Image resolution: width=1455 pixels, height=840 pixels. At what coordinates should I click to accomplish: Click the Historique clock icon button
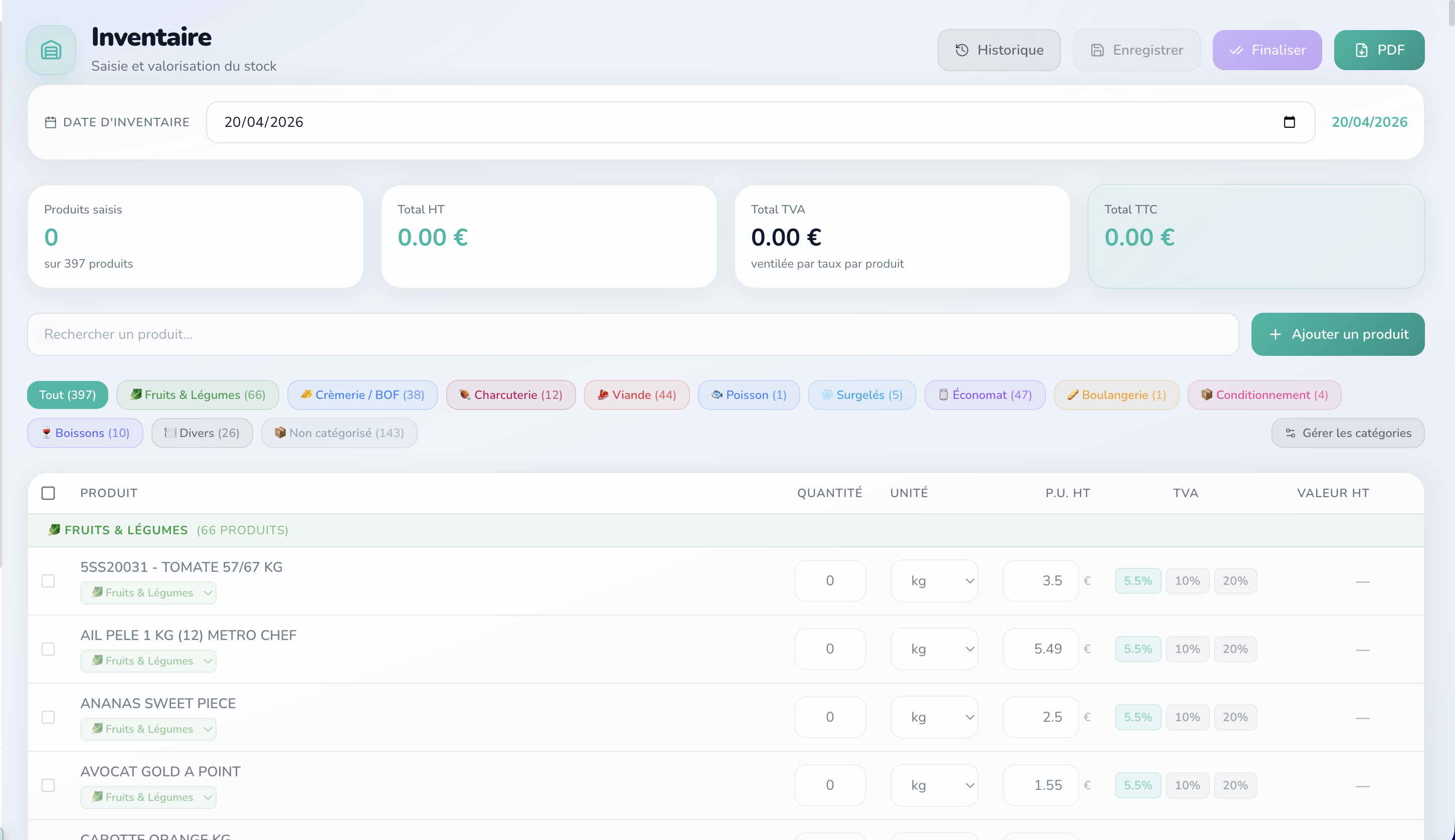[998, 50]
